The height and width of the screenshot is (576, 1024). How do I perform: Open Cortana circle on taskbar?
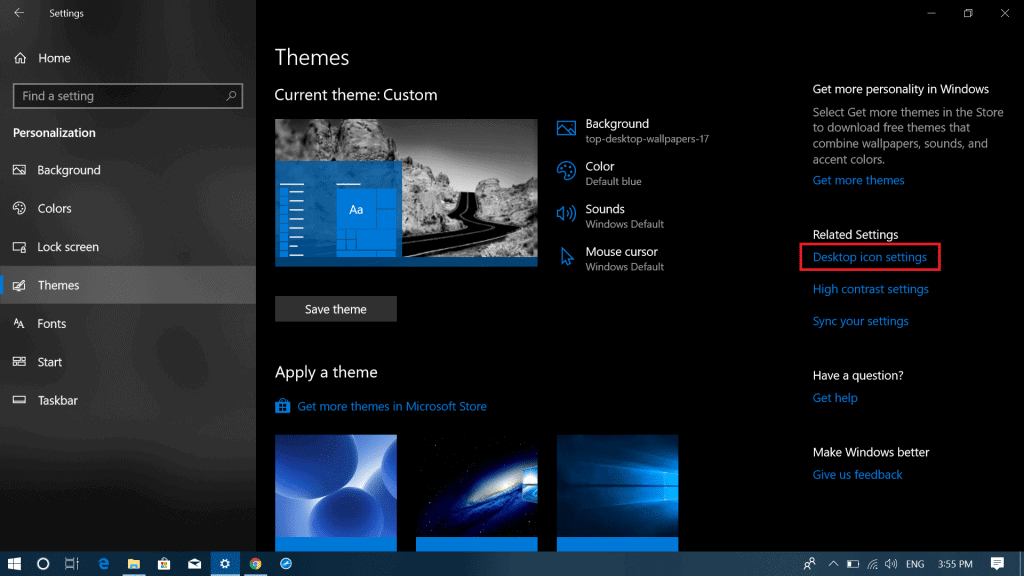click(43, 564)
